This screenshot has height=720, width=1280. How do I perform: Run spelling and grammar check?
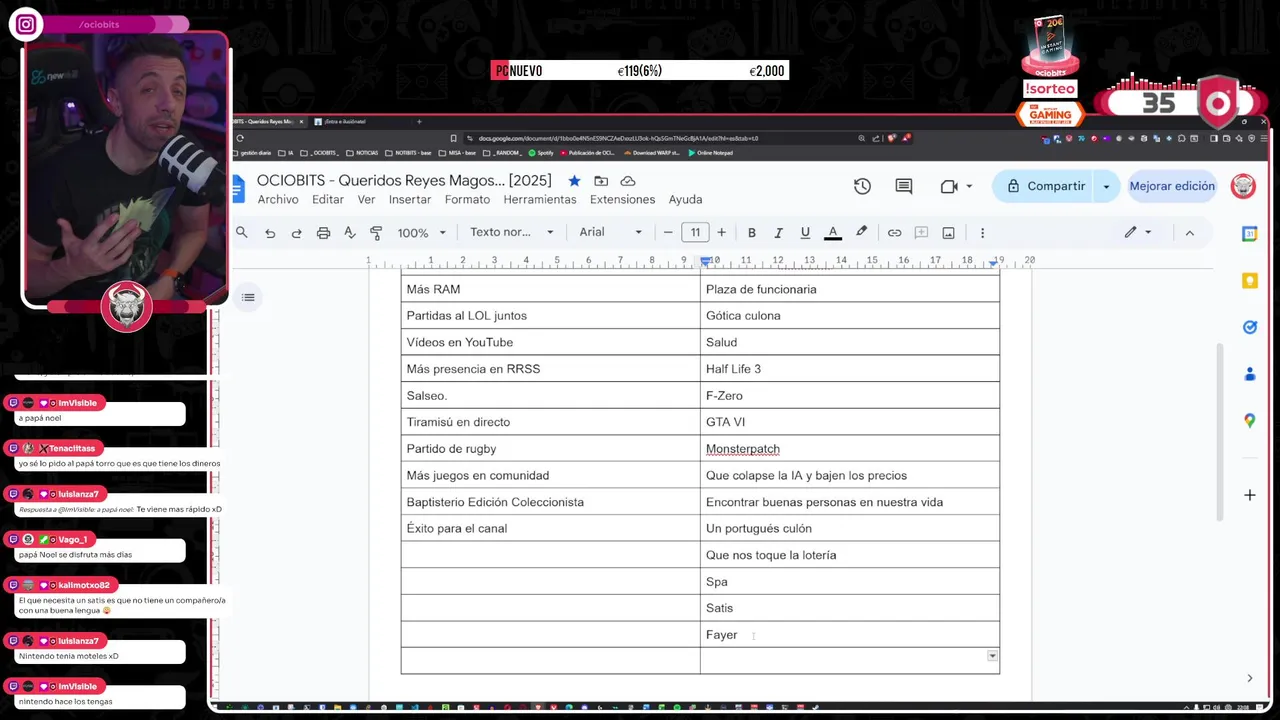(x=349, y=232)
